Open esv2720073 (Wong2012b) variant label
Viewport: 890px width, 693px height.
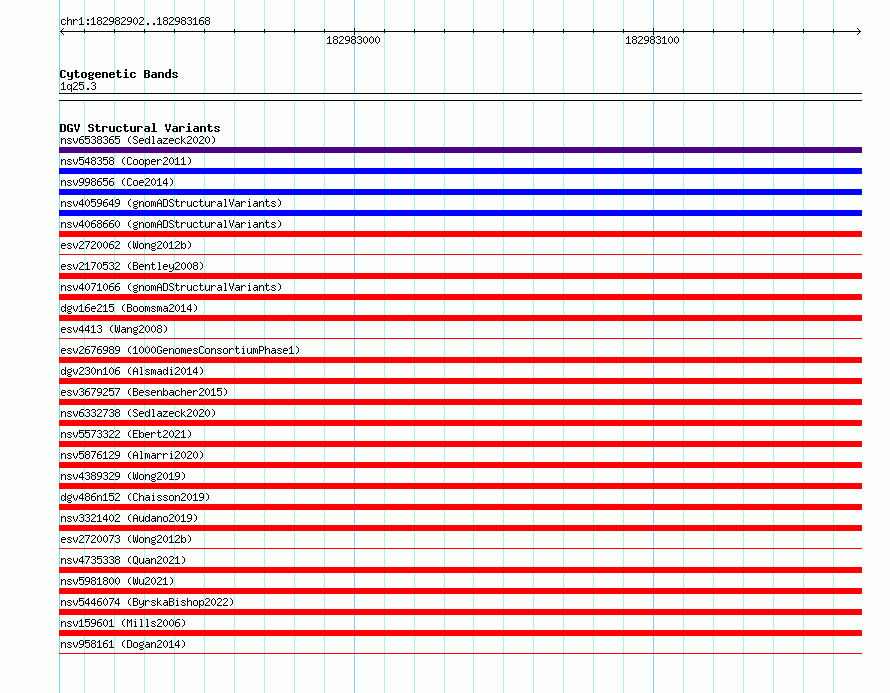(126, 539)
